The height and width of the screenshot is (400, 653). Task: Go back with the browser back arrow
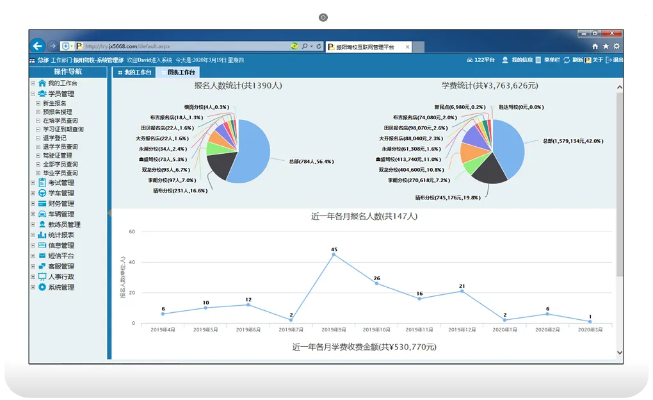pos(37,46)
